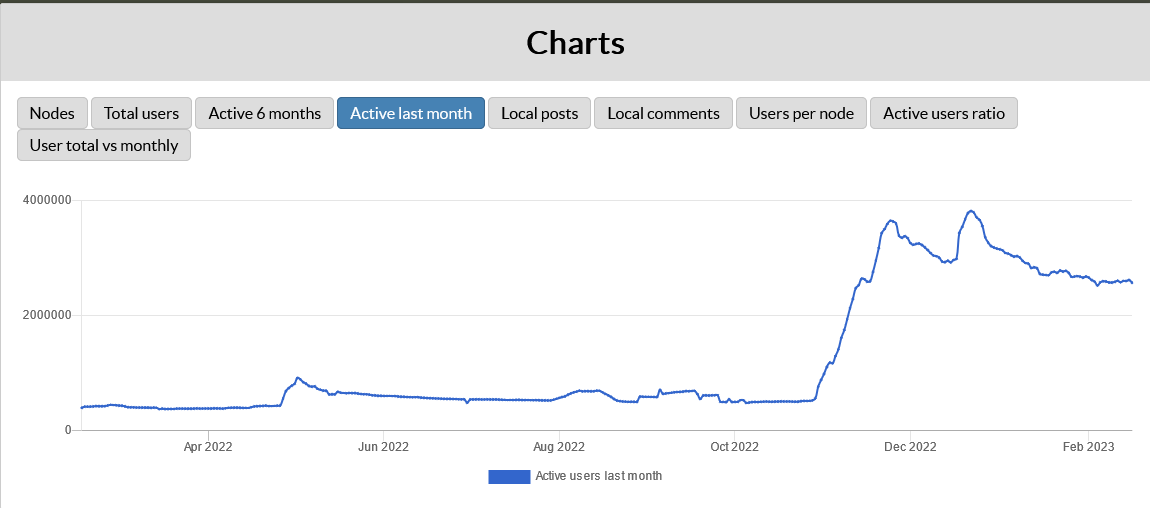
Task: Toggle the 'Active users last month' legend label
Action: [x=598, y=476]
